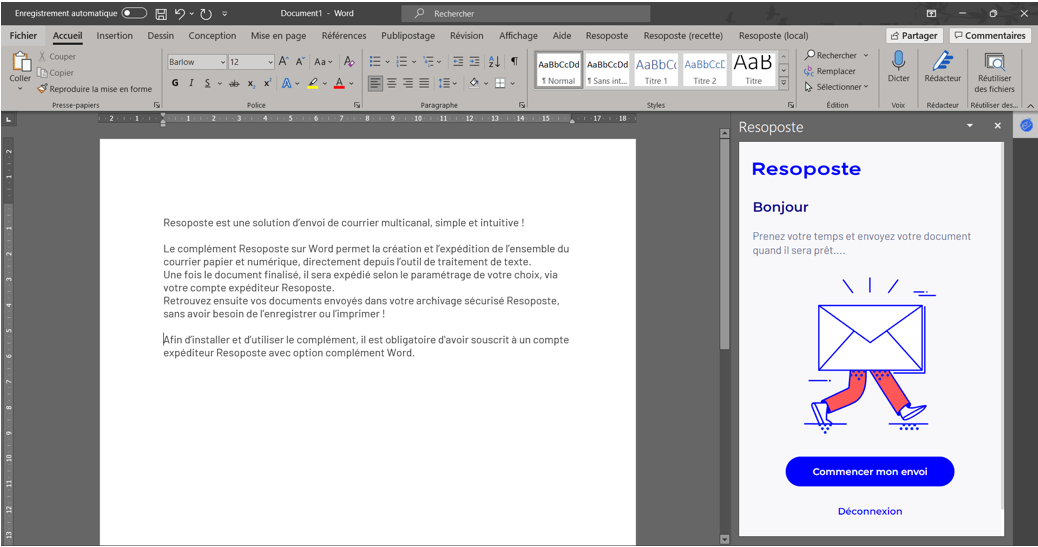Increase font size with A up icon
This screenshot has height=547, width=1038.
[x=283, y=62]
